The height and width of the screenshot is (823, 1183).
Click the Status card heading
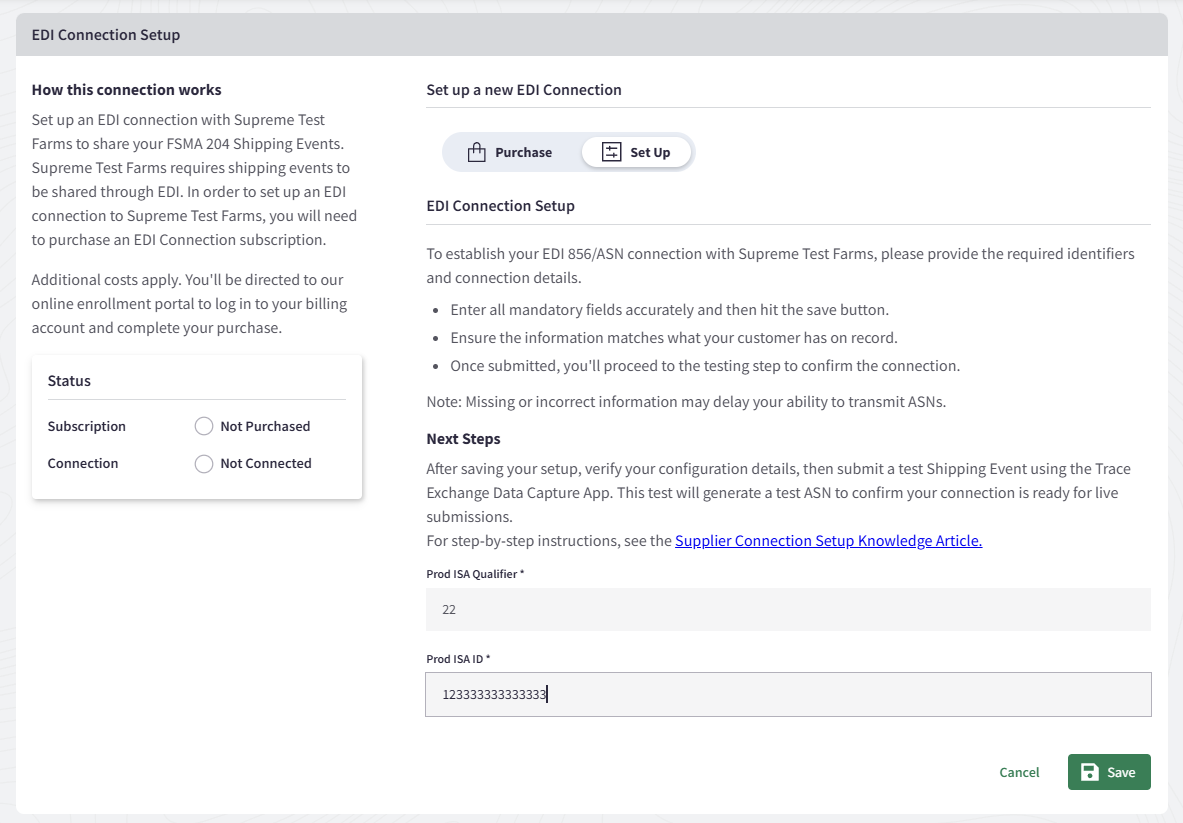[69, 381]
